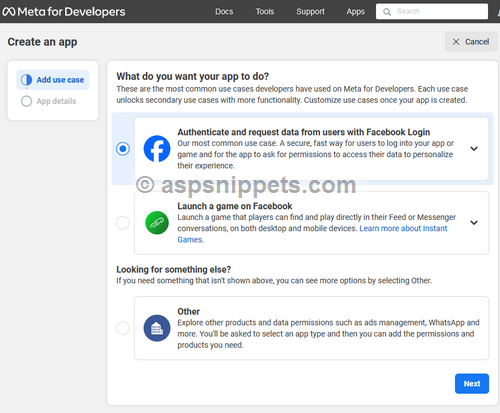Cancel app creation
500x413 pixels.
coord(471,42)
